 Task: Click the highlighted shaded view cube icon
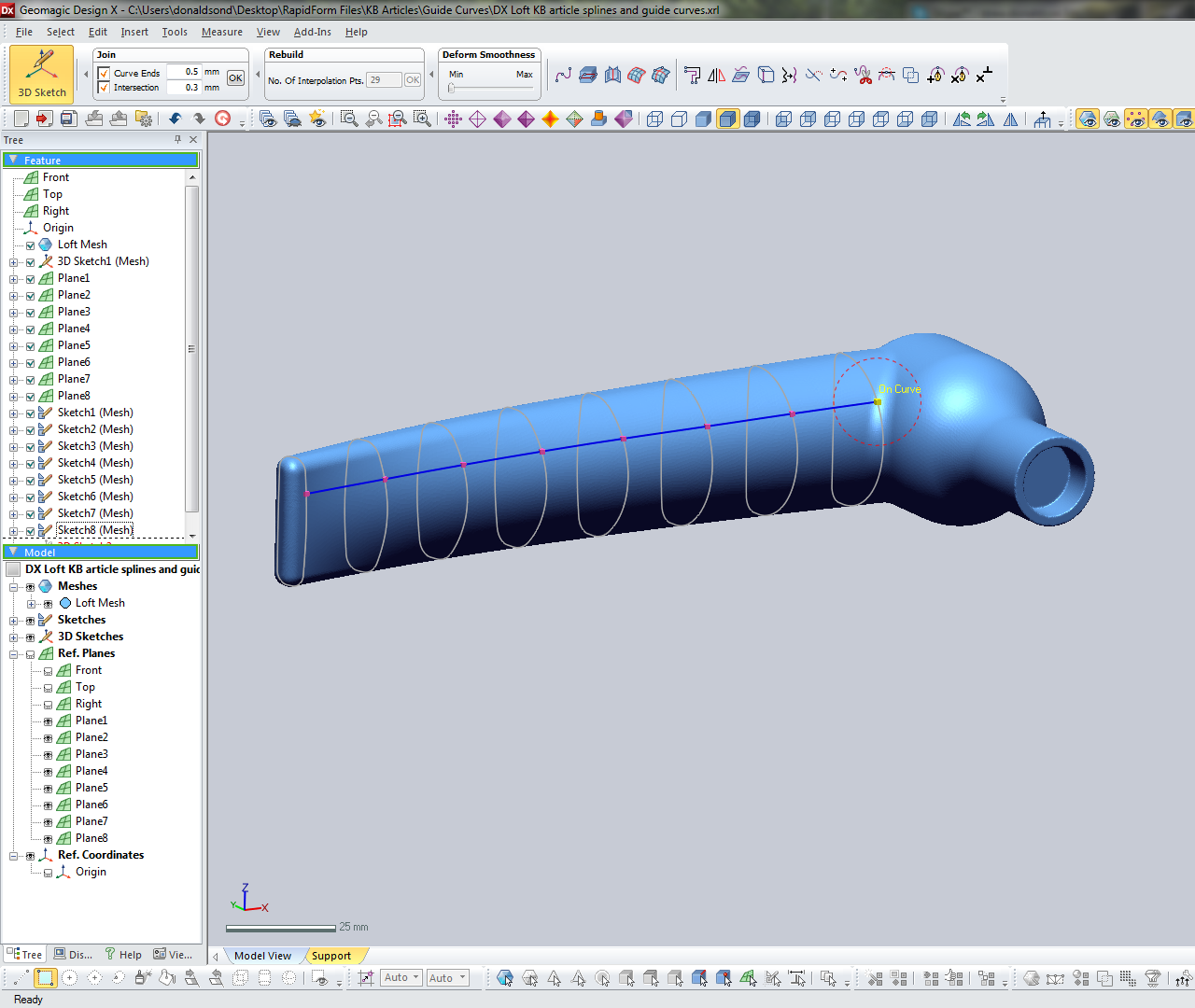click(727, 119)
